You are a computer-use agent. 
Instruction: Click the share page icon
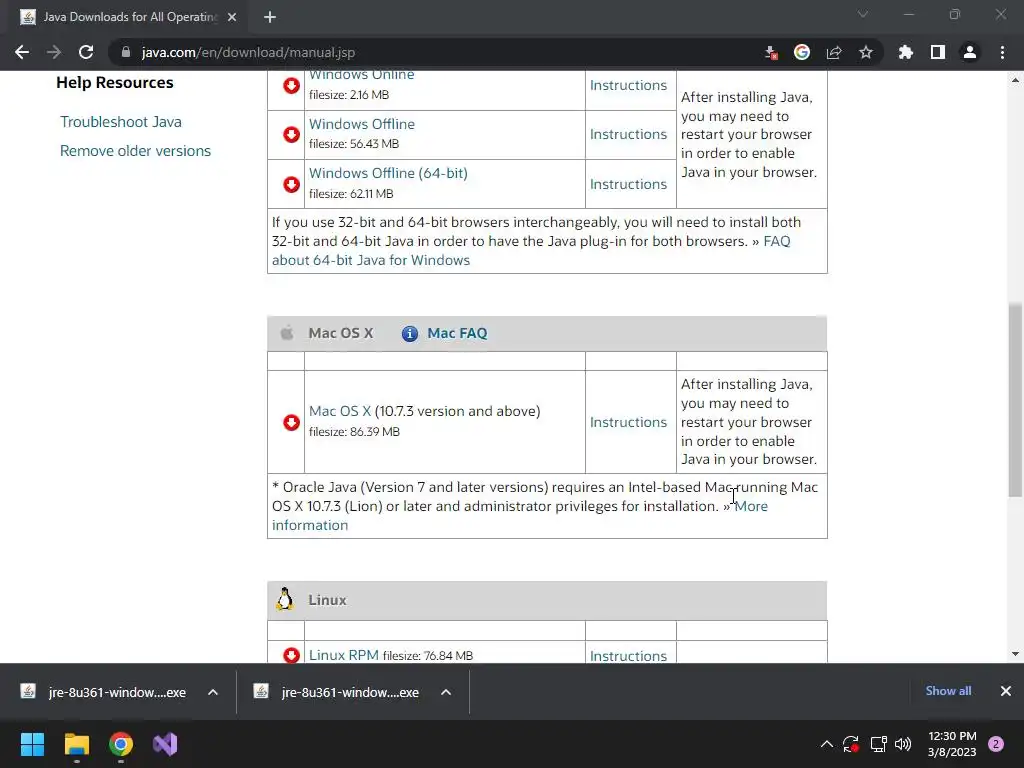pyautogui.click(x=834, y=52)
